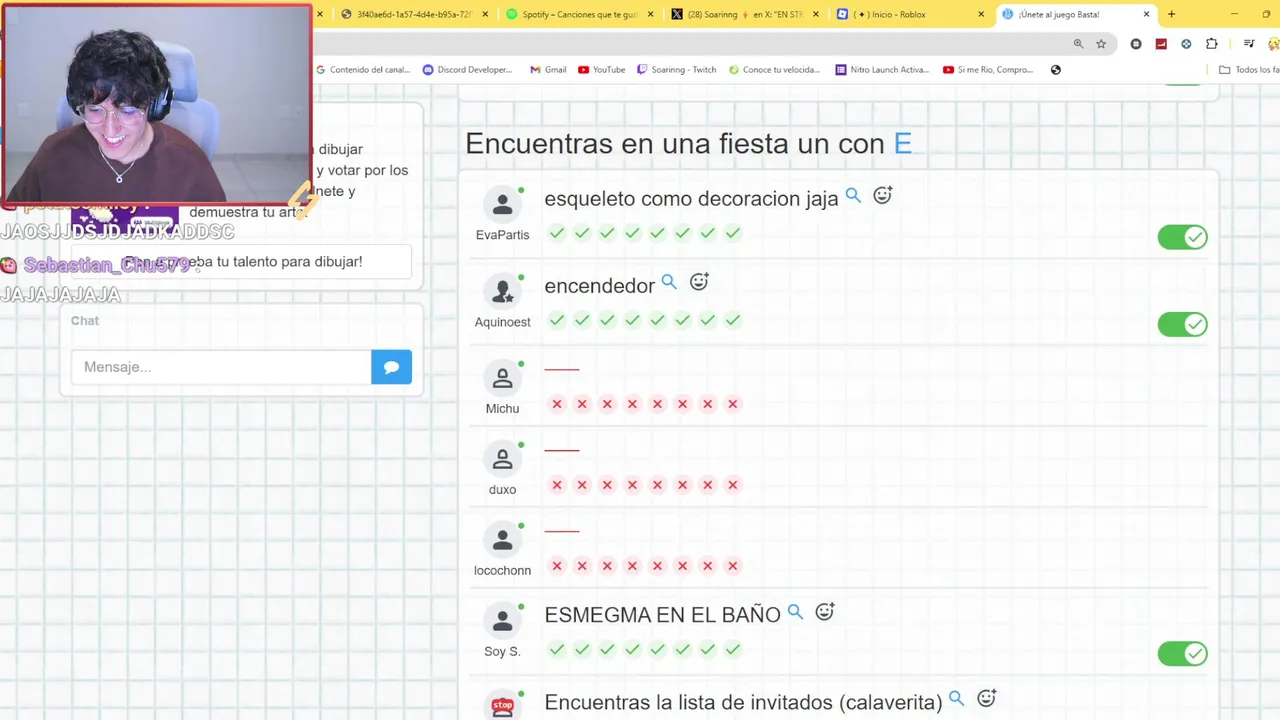Open 'Conoce tu velocidad' bookmark
This screenshot has width=1280, height=720.
(x=774, y=70)
